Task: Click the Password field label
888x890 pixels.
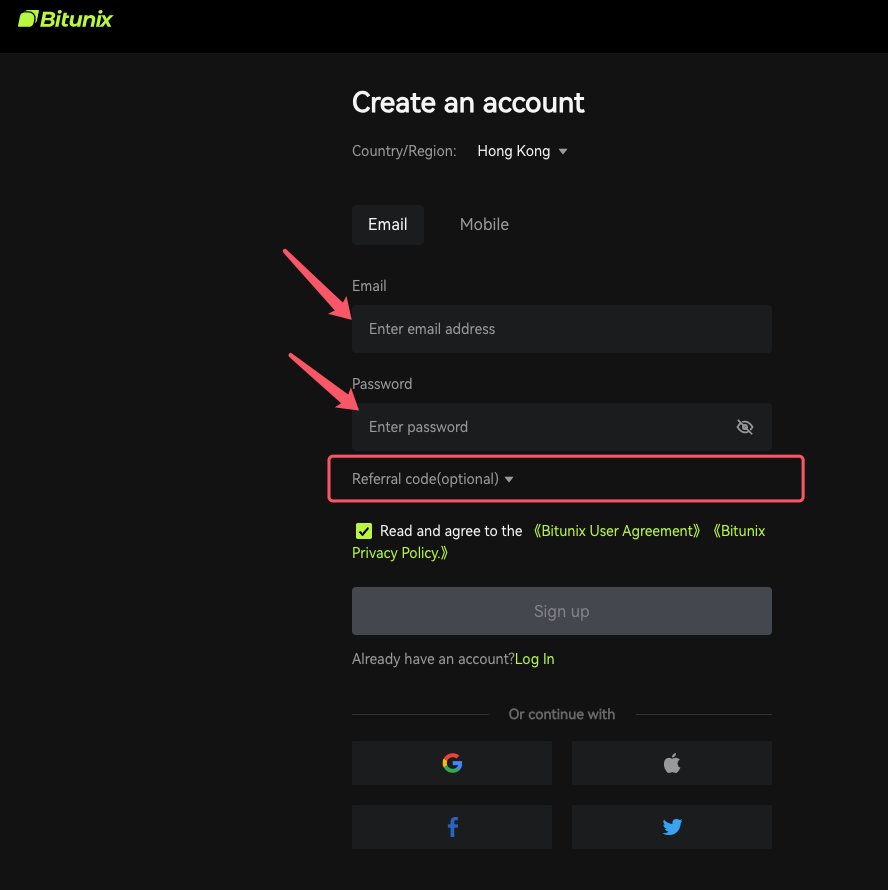Action: pos(382,384)
